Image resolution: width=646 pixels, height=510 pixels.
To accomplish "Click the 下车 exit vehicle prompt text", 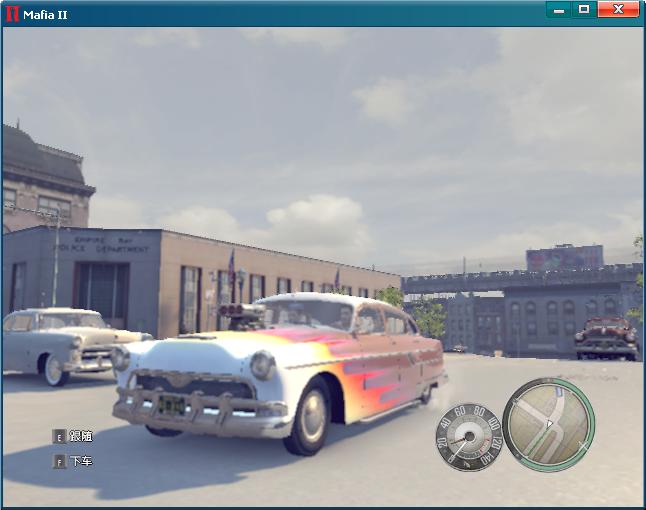I will click(x=81, y=461).
